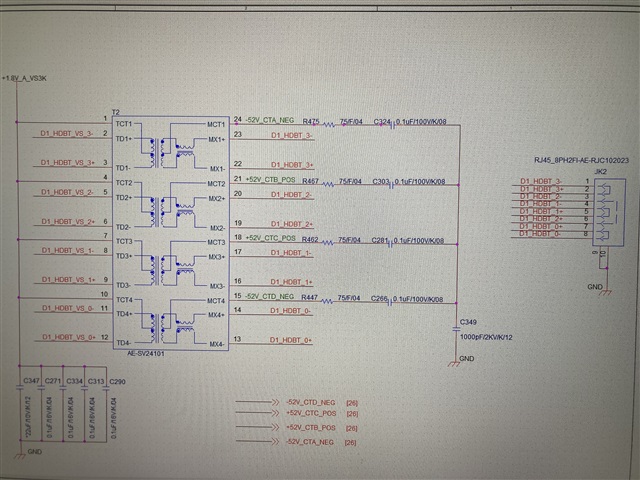This screenshot has height=480, width=640.
Task: Select capacitor C303 symbol
Action: 391,185
